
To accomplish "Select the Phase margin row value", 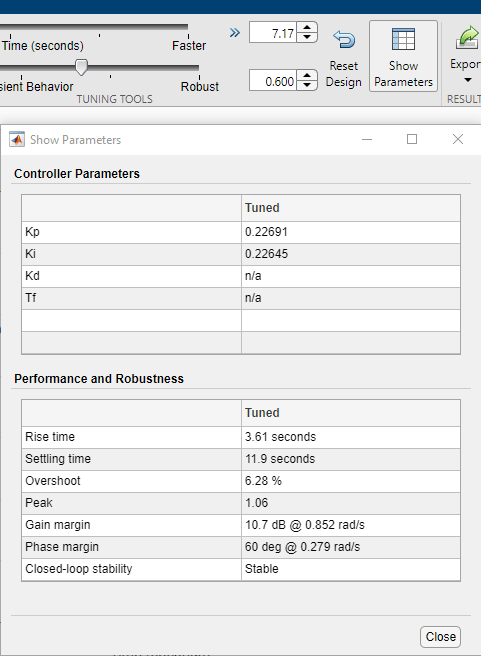I will [x=351, y=547].
